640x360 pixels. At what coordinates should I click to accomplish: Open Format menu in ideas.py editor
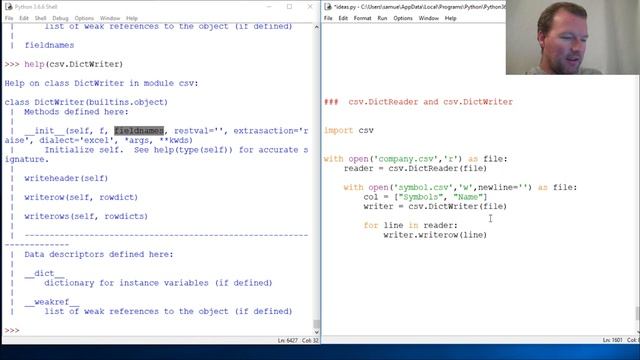click(x=362, y=18)
